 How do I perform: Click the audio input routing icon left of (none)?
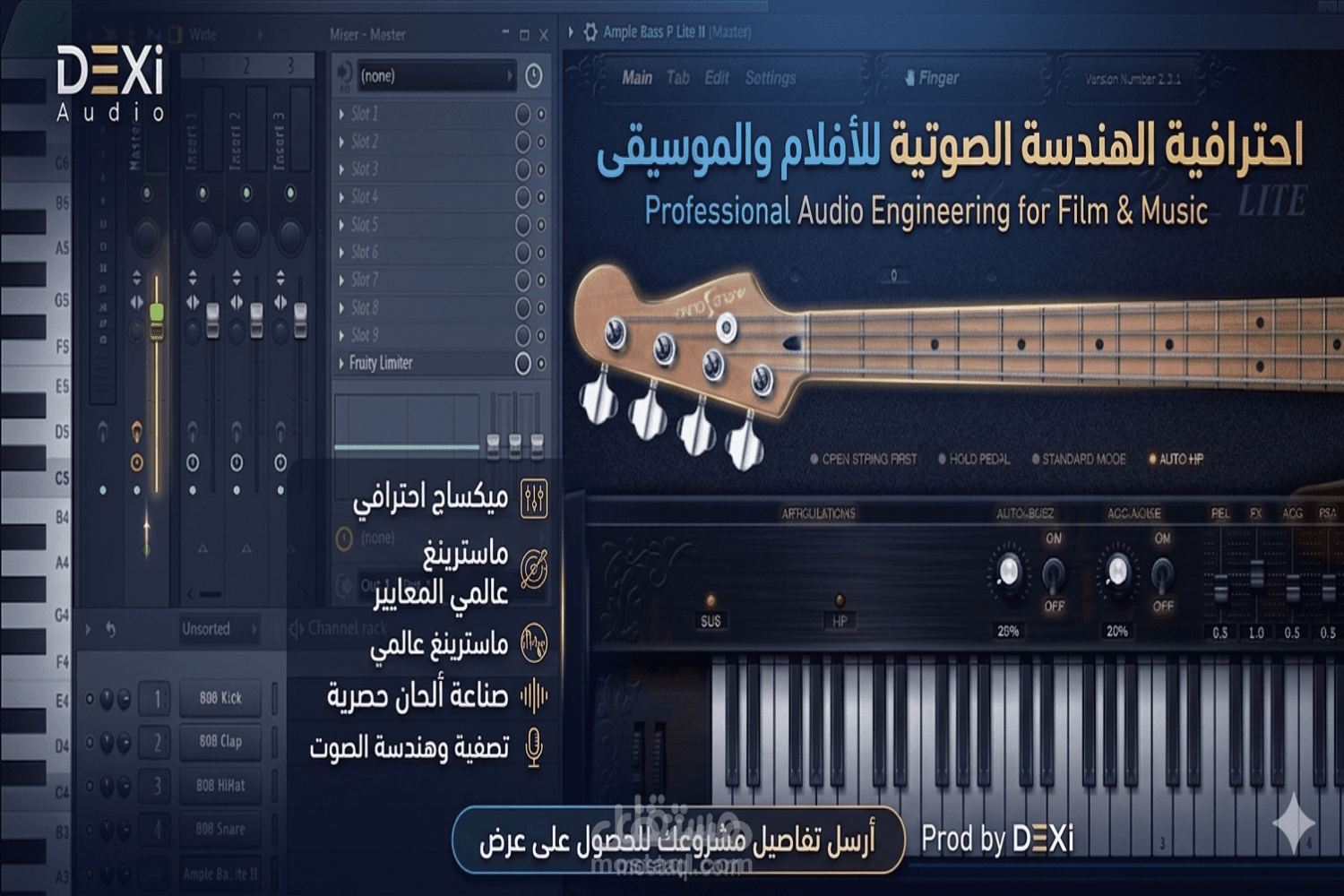[344, 75]
